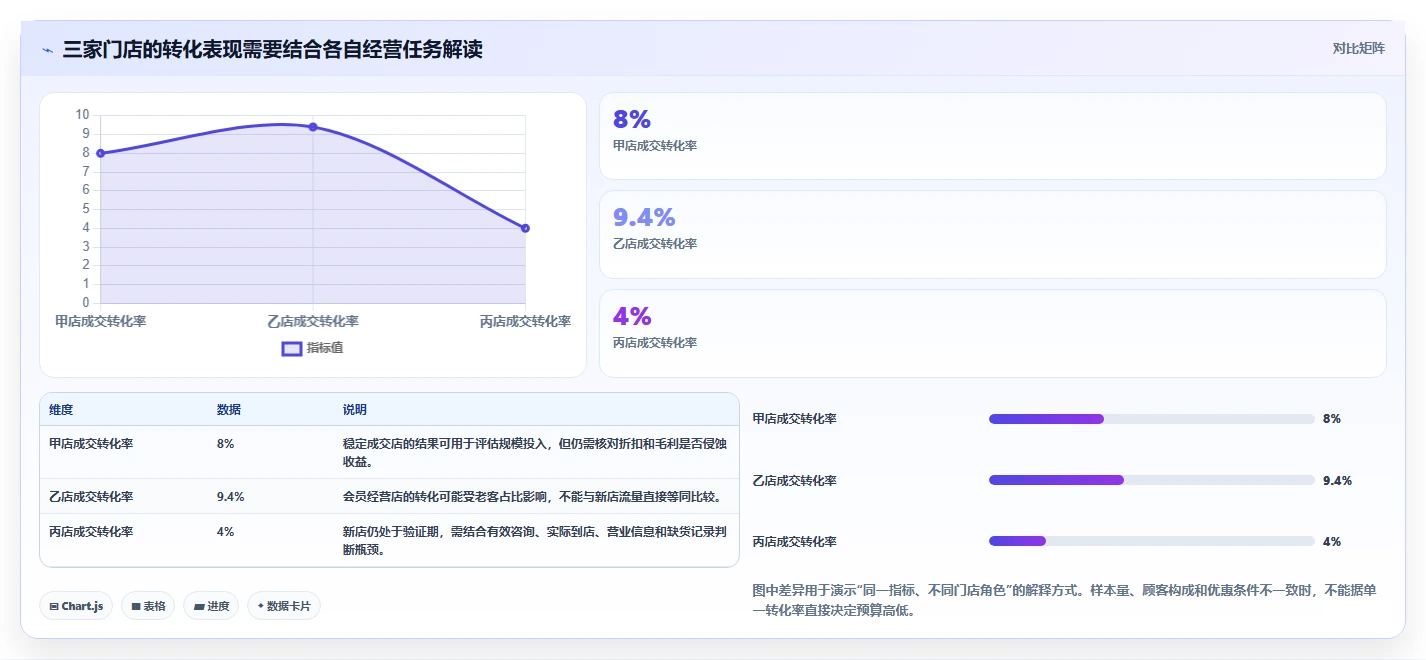Click the 数据卡片 tag chip
This screenshot has height=660, width=1426.
tap(284, 606)
